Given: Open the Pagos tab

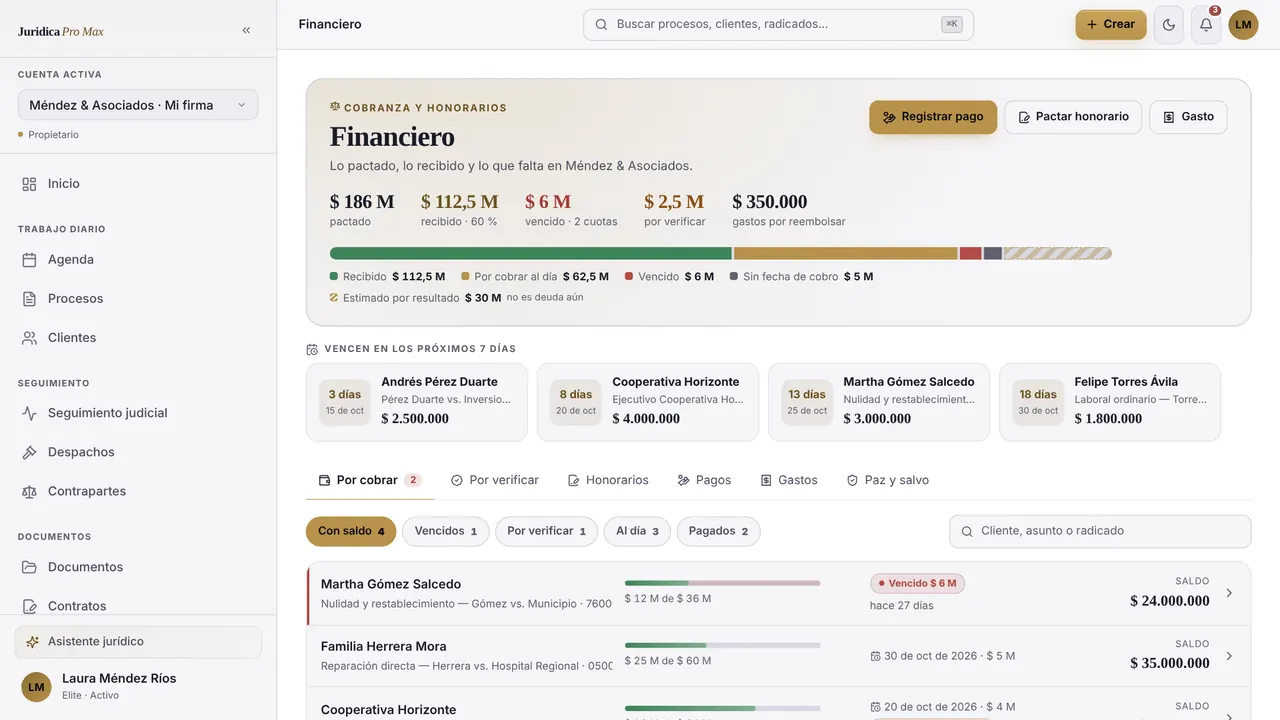Looking at the screenshot, I should click(x=704, y=480).
